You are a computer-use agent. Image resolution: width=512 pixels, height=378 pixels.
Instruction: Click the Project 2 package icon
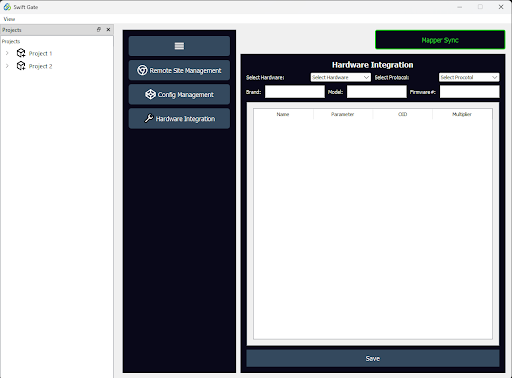point(21,66)
